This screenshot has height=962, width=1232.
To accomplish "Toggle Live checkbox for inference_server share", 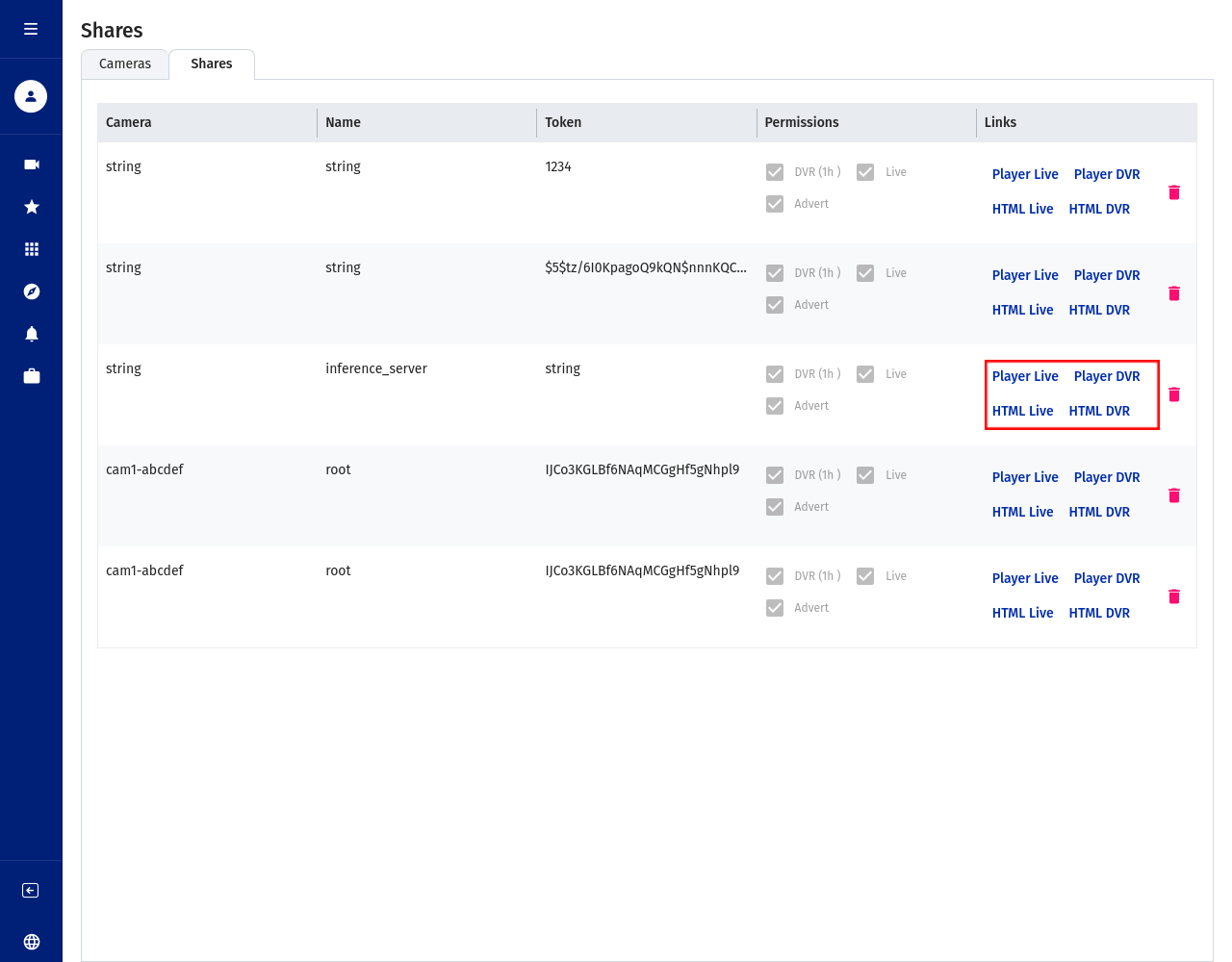I will (x=865, y=374).
